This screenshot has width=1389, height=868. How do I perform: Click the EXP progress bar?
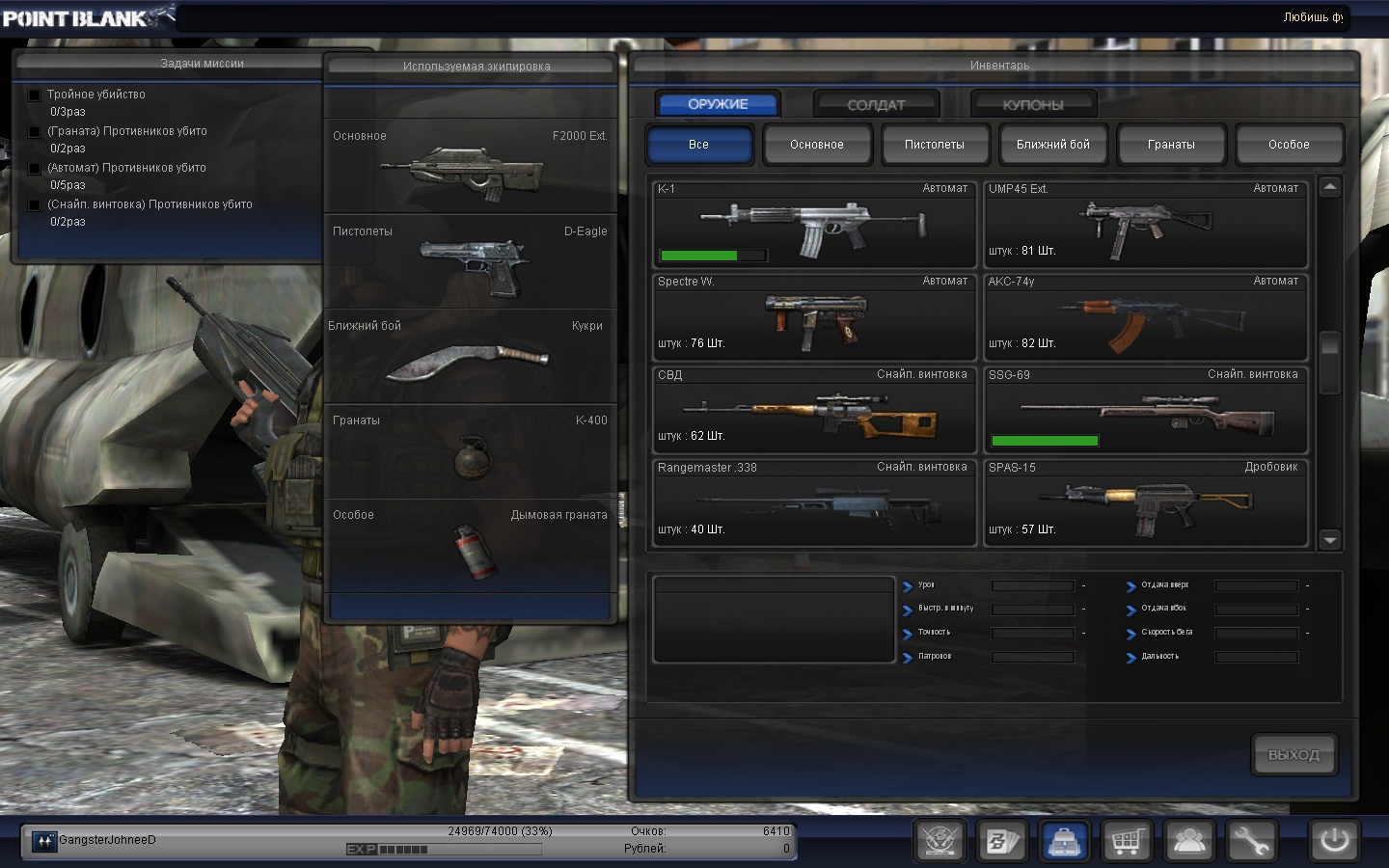point(444,850)
